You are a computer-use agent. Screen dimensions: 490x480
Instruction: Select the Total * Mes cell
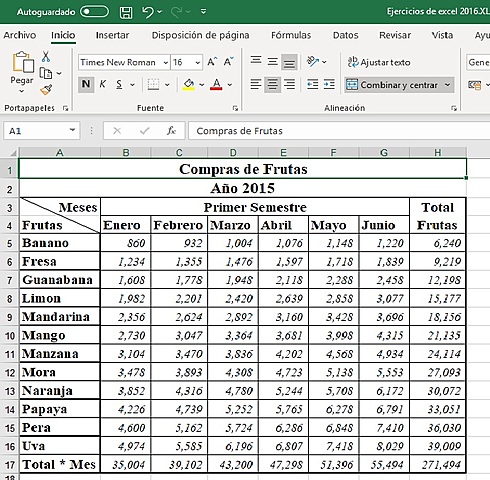pos(60,464)
